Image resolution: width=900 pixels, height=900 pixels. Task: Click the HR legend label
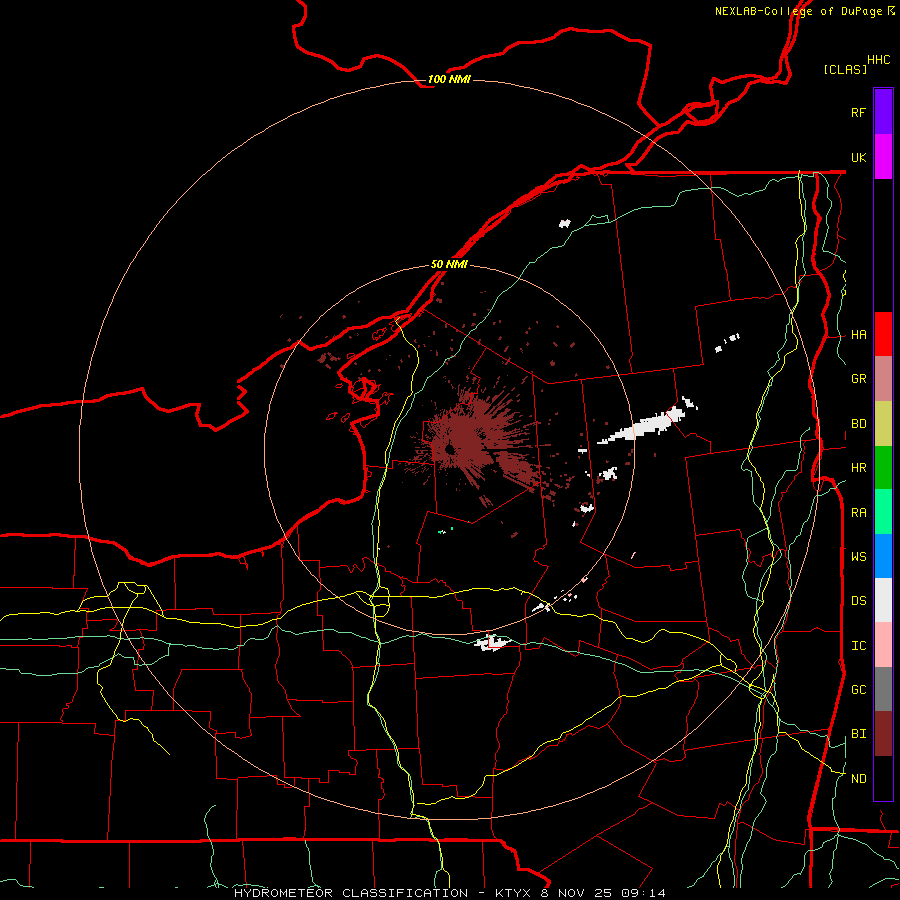[858, 468]
